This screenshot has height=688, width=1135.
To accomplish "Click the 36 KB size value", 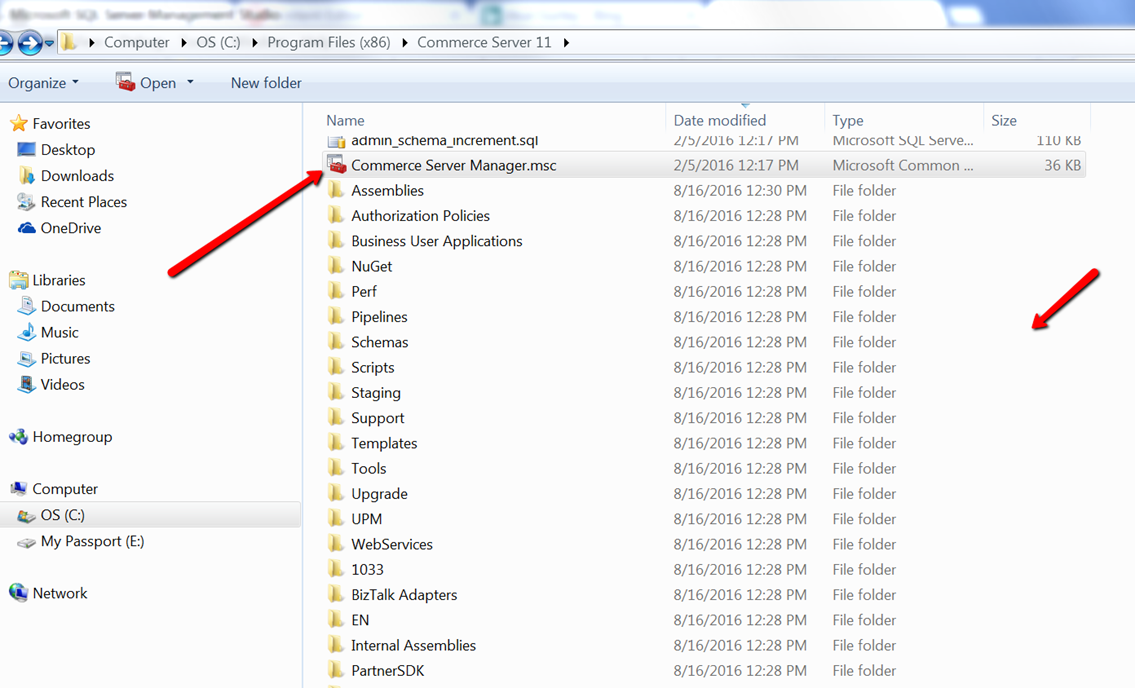I will [1062, 165].
